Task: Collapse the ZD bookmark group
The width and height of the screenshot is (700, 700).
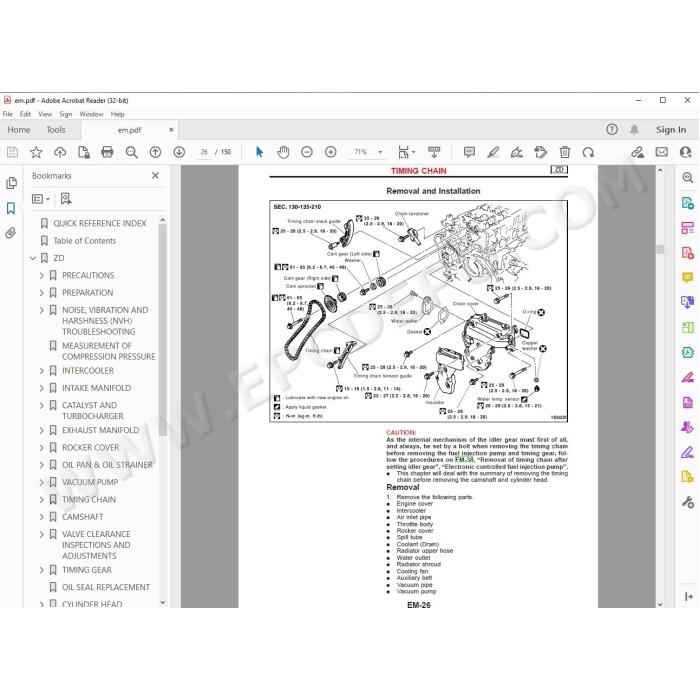Action: pyautogui.click(x=33, y=258)
